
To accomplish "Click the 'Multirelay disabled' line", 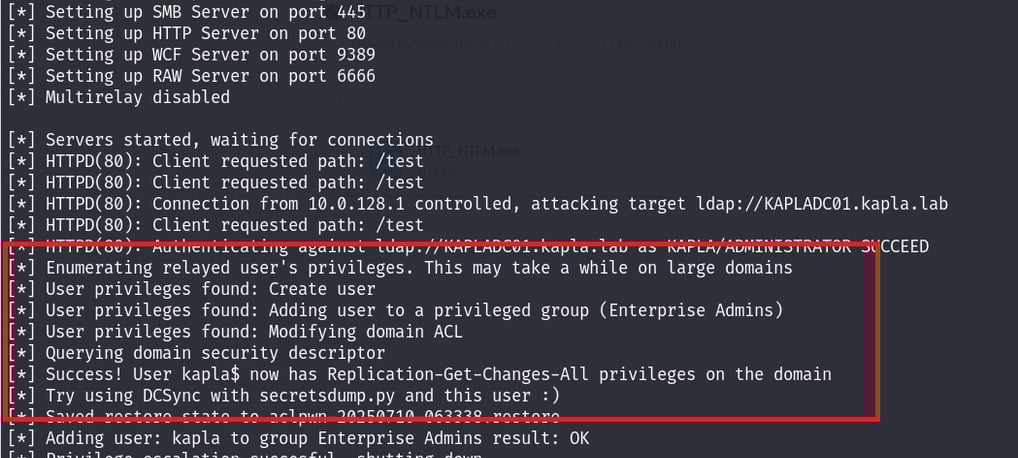I will tap(119, 97).
